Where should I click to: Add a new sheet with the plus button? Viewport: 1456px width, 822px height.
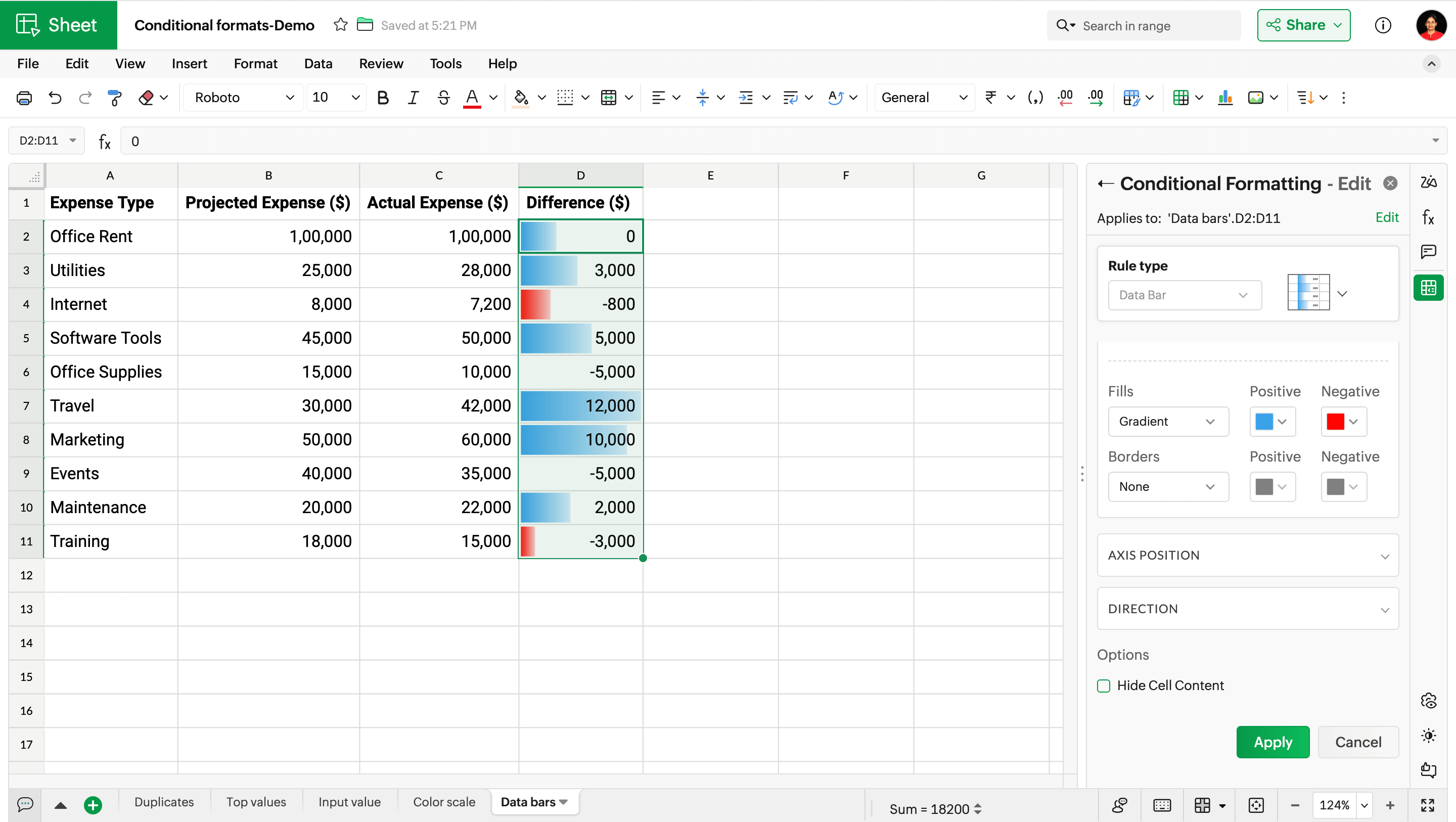(x=93, y=805)
